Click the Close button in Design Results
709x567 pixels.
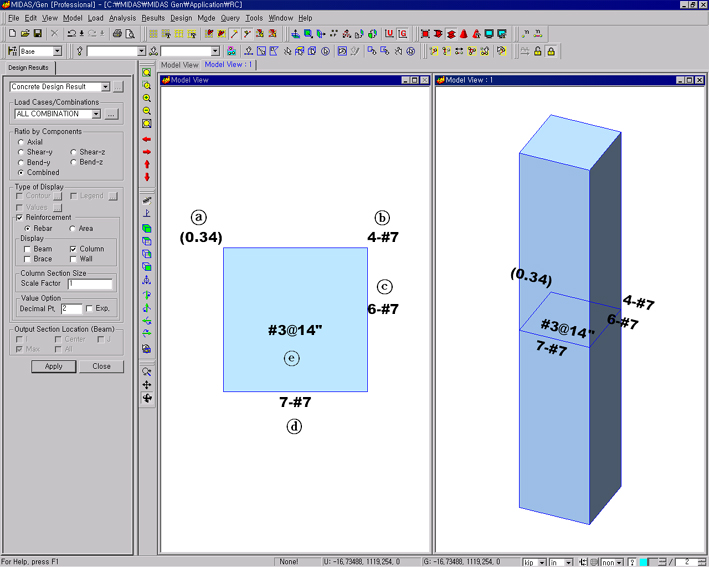pos(101,366)
